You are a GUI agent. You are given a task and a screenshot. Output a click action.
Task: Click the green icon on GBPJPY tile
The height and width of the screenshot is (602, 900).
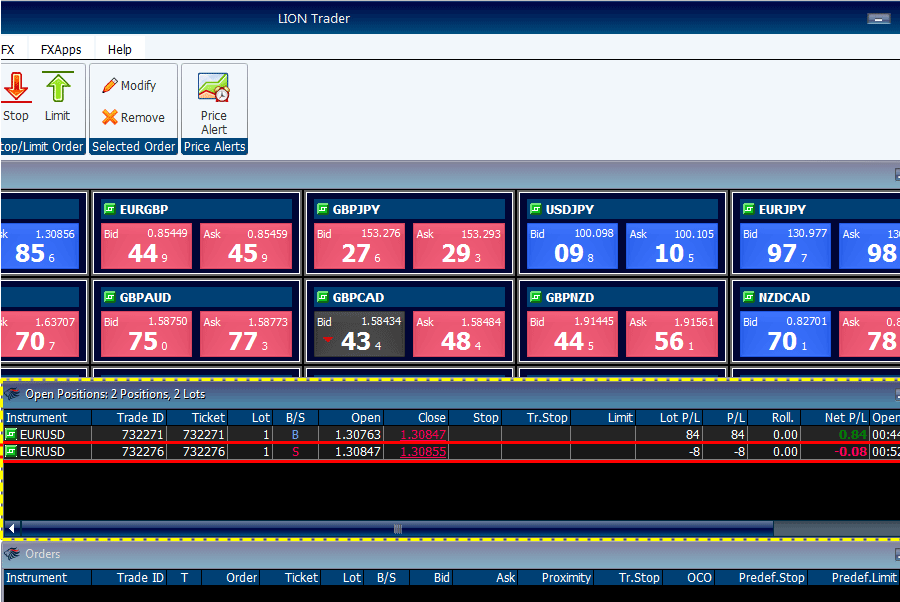point(322,209)
